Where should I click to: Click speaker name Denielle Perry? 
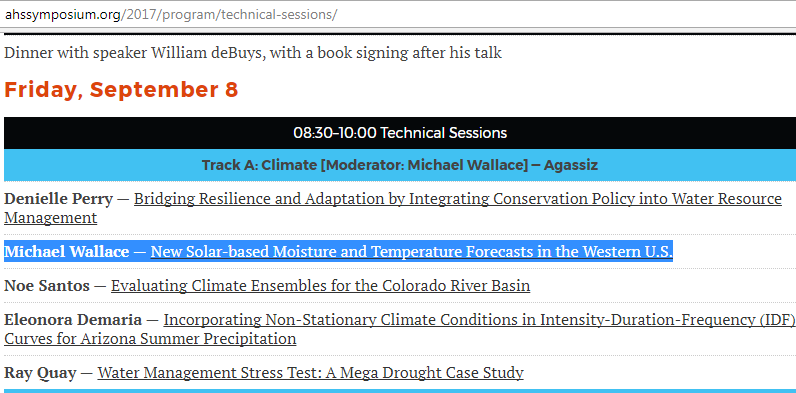pos(58,199)
